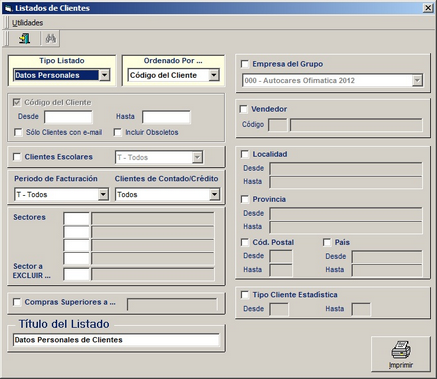Click the Cód. Postal Hasta field
Screen dimensions: 437x379
(x=281, y=270)
